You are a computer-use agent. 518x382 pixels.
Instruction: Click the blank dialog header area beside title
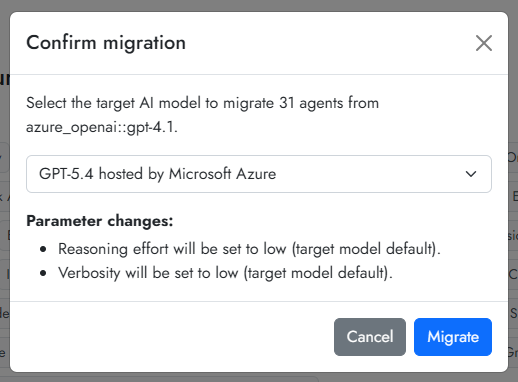pos(330,43)
